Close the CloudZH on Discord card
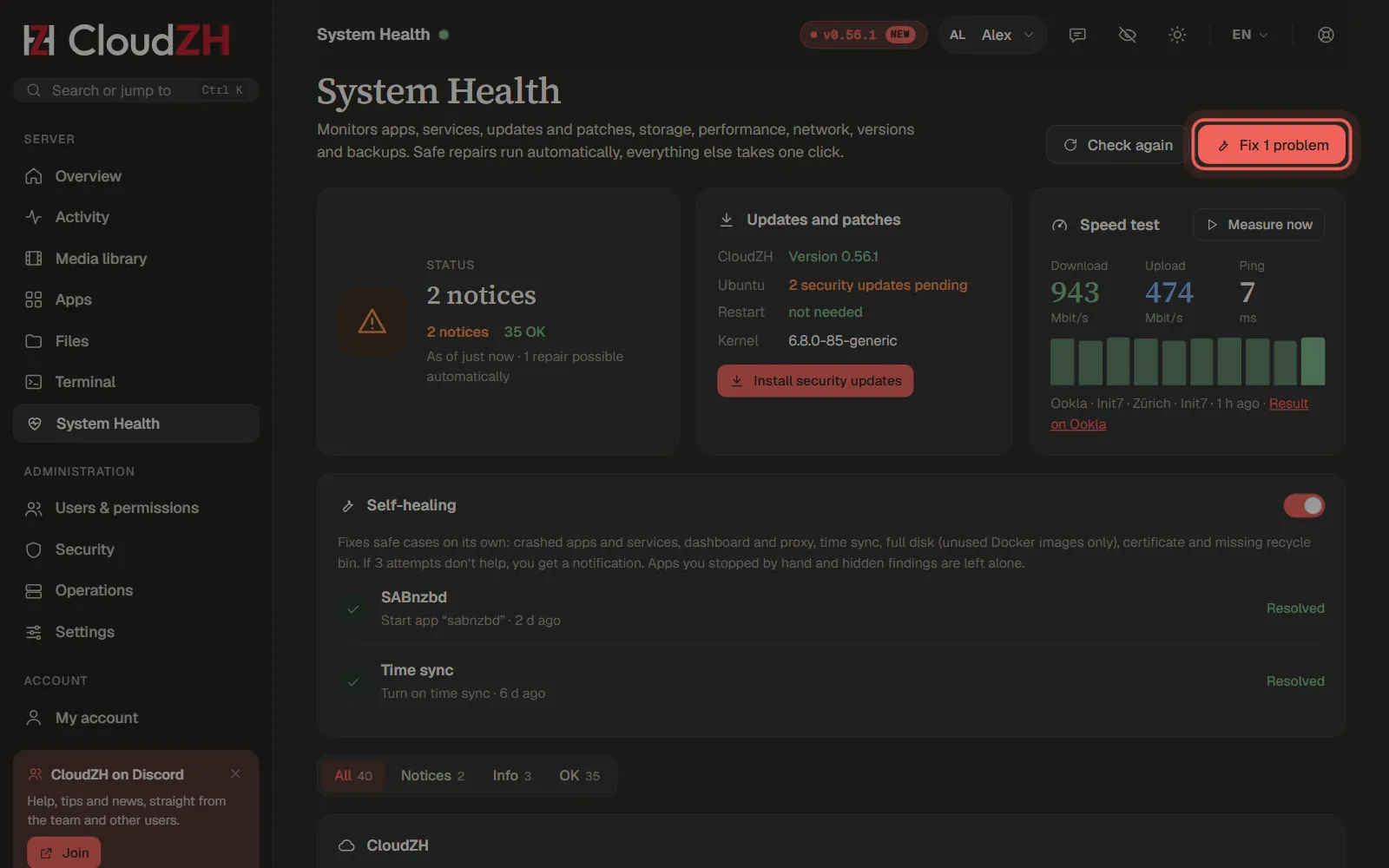 (x=235, y=773)
